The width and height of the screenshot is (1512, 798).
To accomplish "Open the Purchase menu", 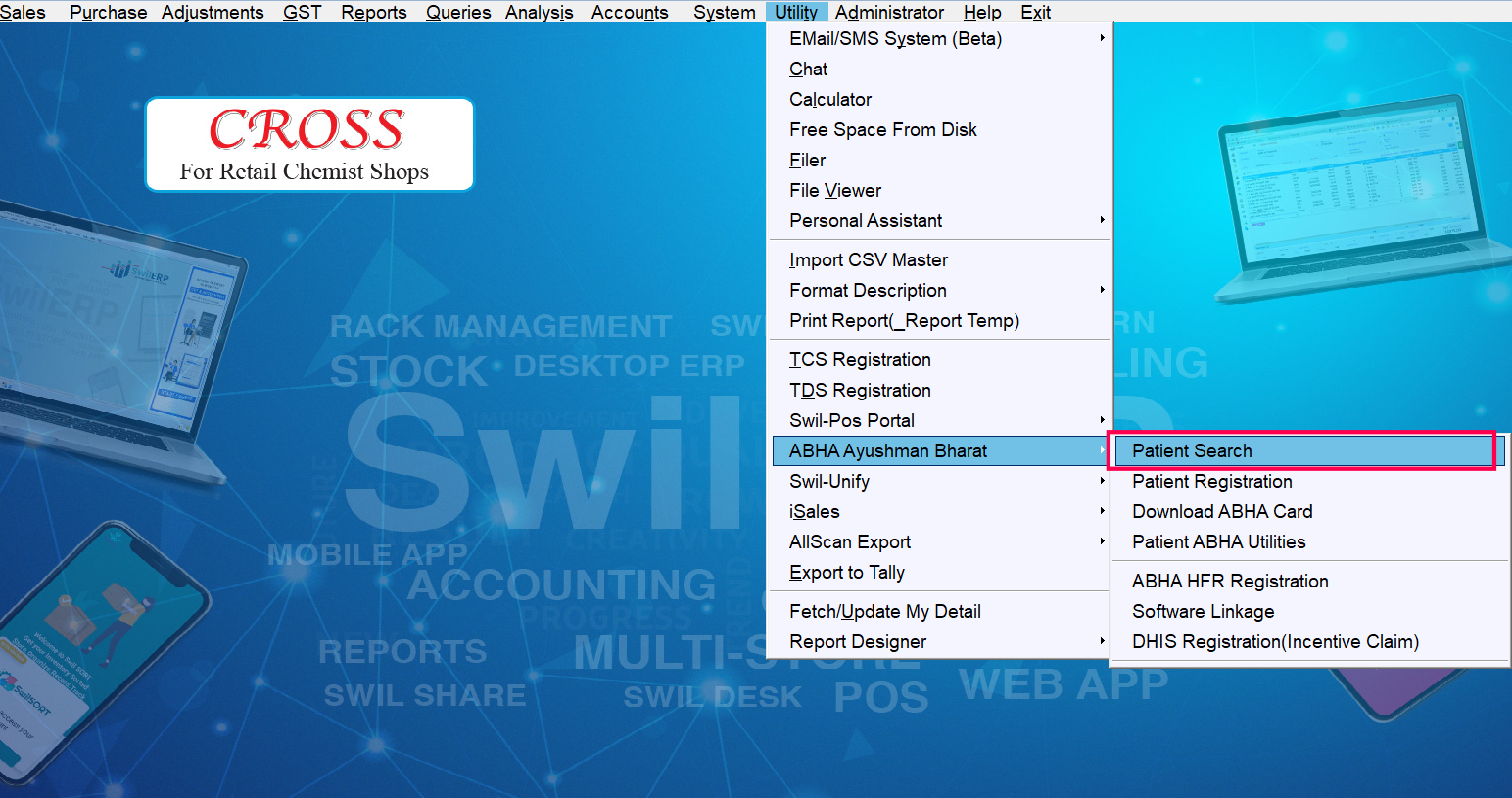I will point(108,12).
